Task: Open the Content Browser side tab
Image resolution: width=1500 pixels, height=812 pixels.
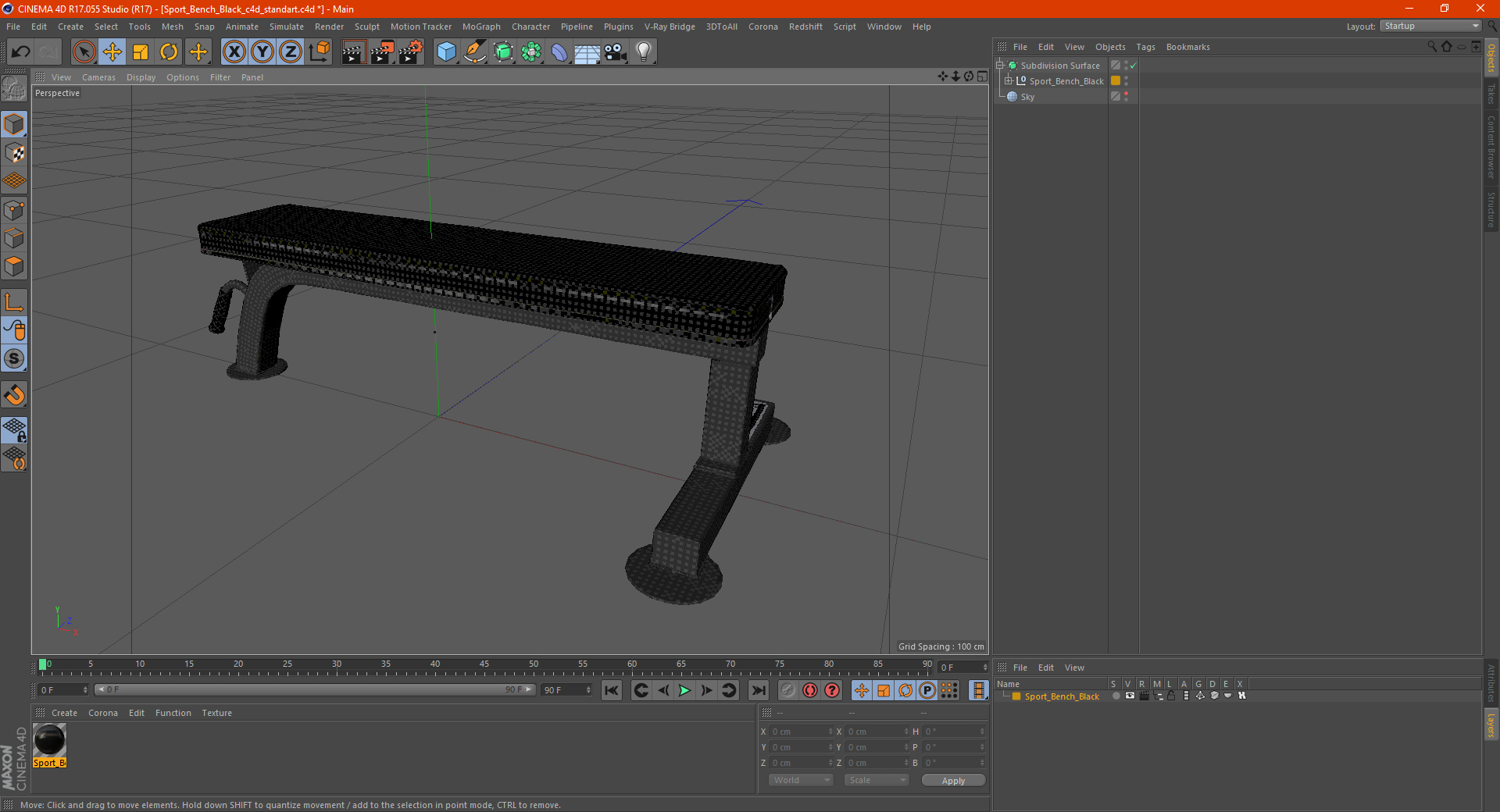Action: [1491, 147]
